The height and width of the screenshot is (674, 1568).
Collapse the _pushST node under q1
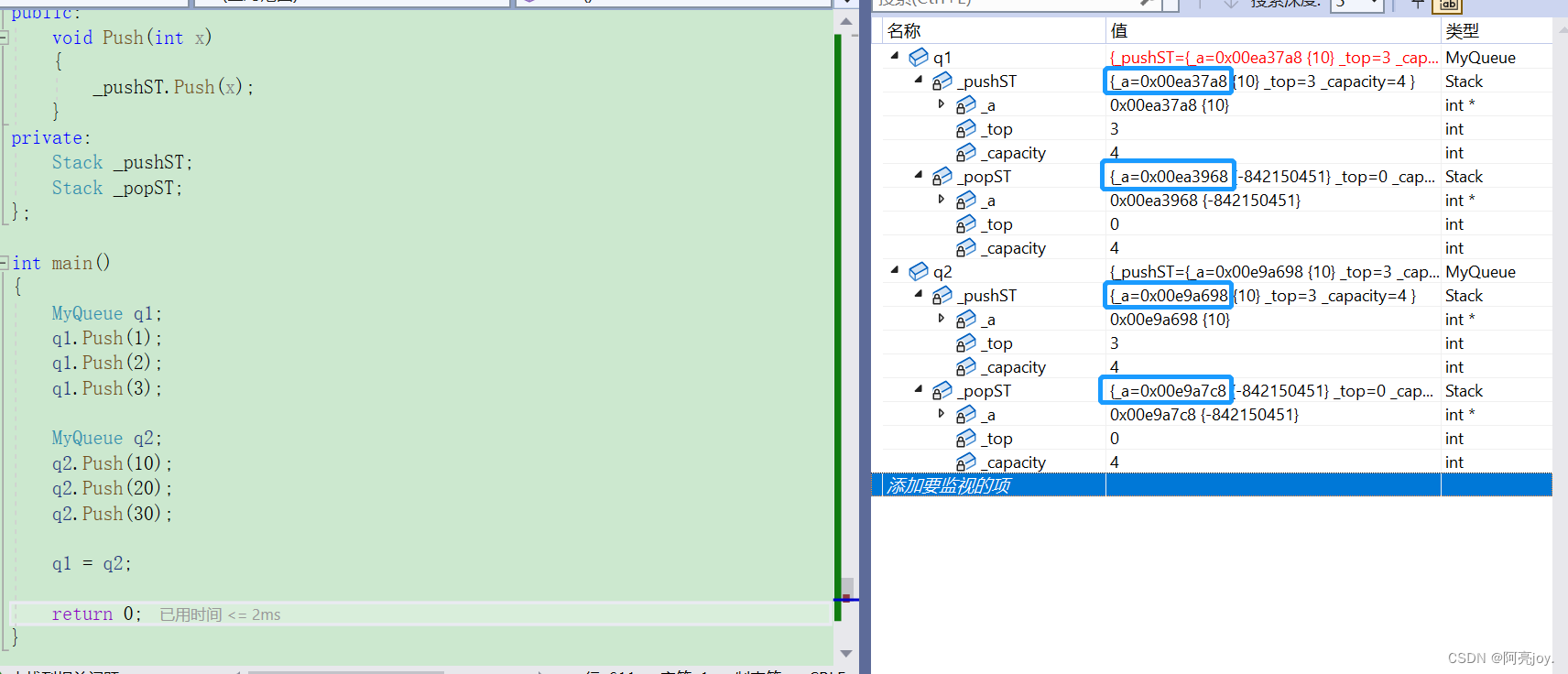click(919, 80)
